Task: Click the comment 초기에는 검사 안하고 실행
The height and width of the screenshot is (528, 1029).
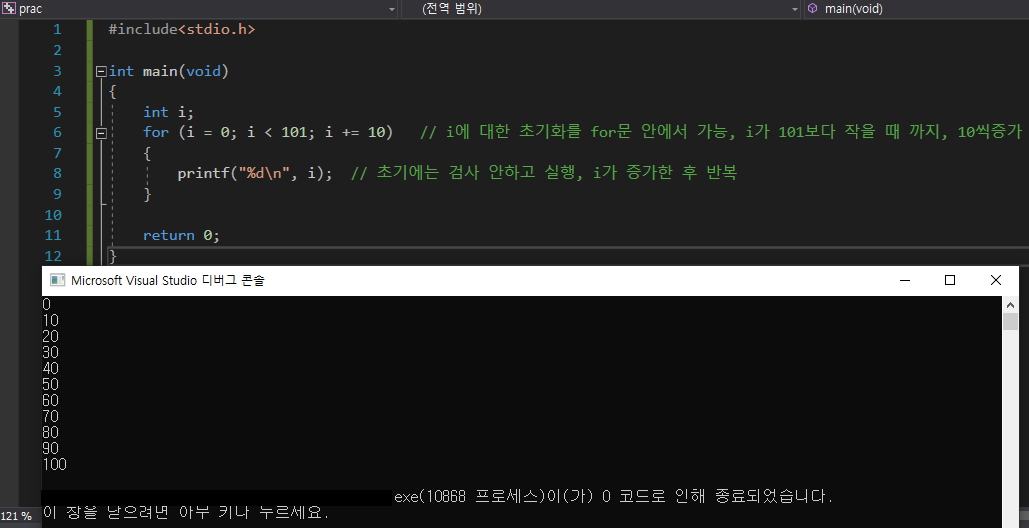Action: 544,174
